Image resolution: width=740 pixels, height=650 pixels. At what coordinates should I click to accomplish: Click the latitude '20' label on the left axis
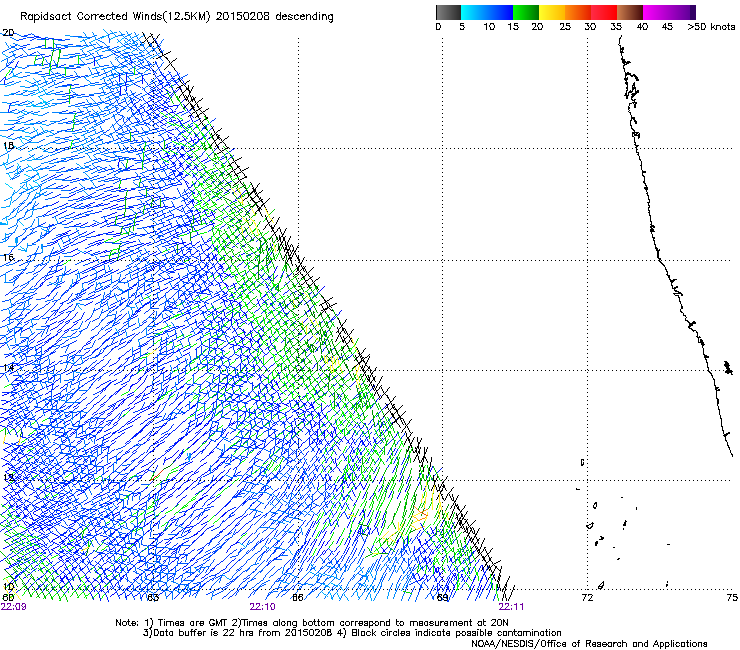tap(8, 33)
